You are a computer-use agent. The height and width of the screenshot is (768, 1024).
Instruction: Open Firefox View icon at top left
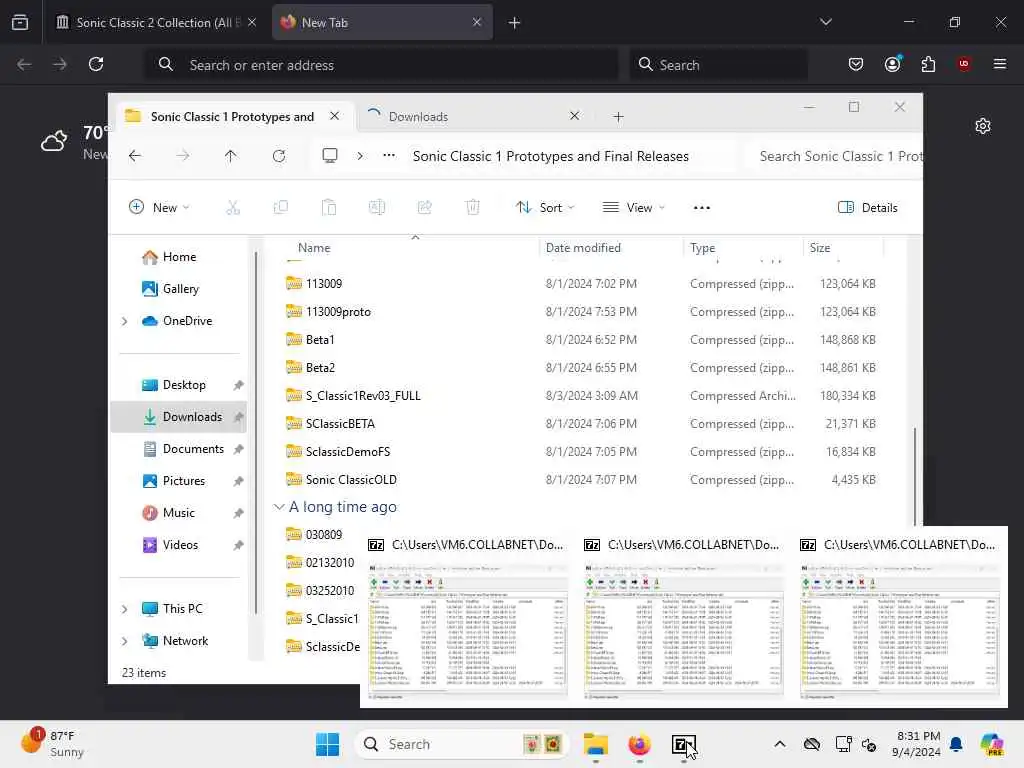(x=20, y=22)
